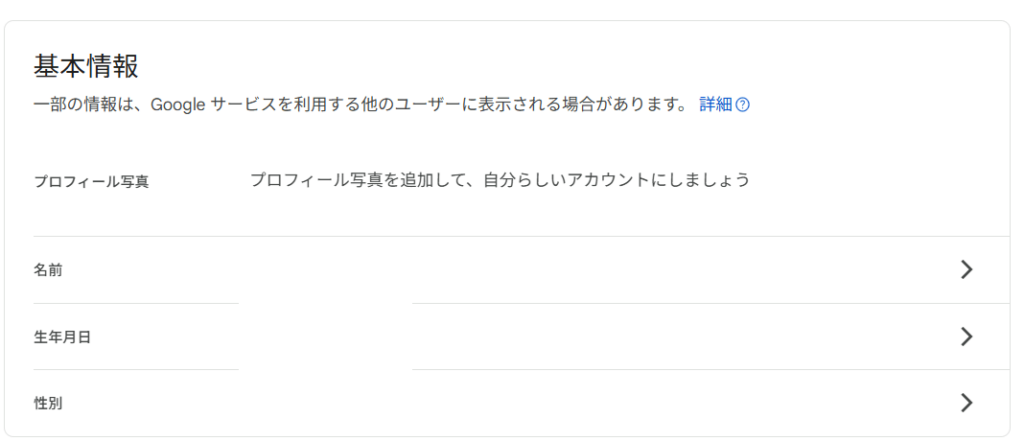Click the help question mark icon beside 詳細

pos(743,105)
